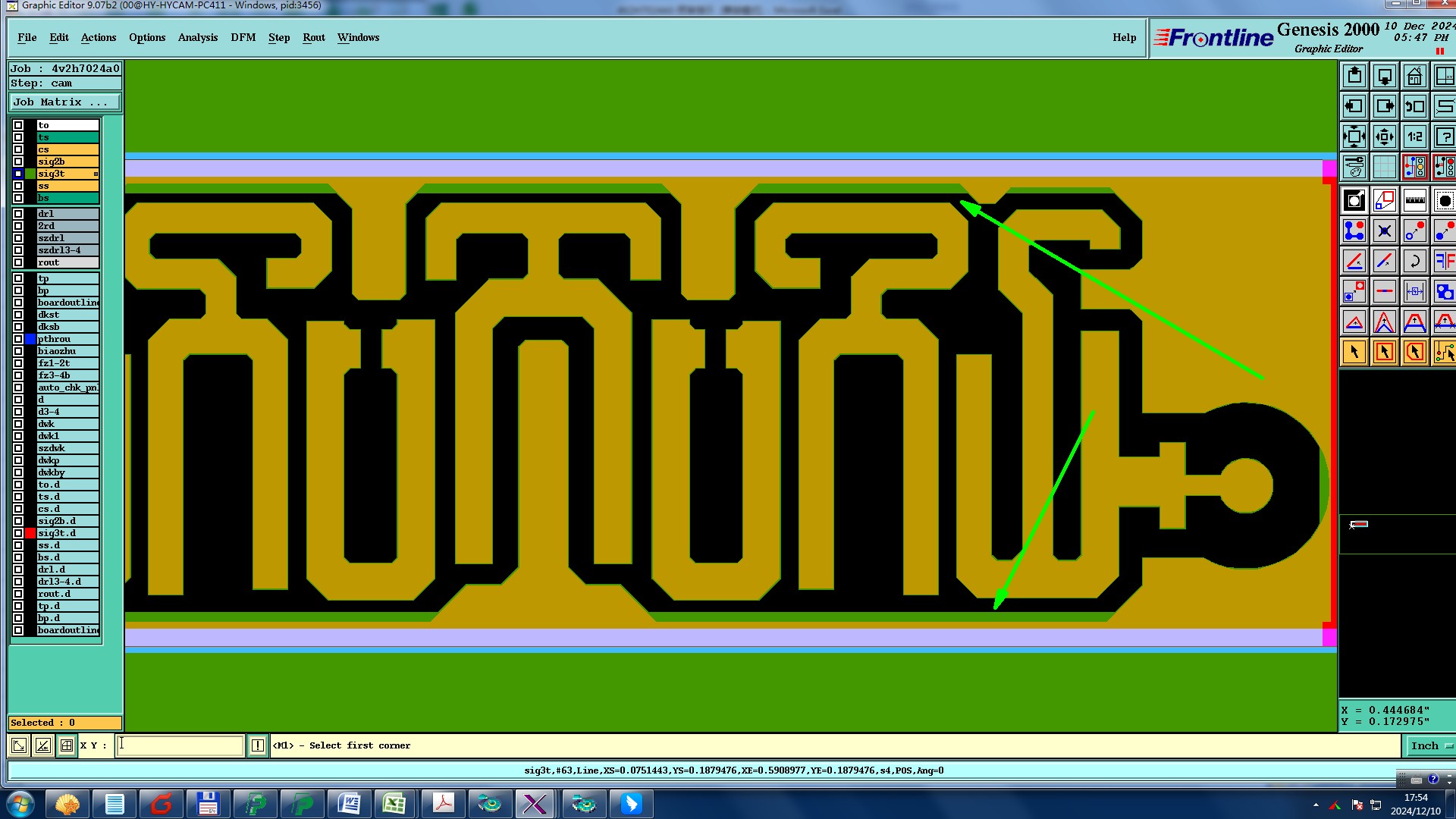Click the grid snap icon

pos(1384,167)
